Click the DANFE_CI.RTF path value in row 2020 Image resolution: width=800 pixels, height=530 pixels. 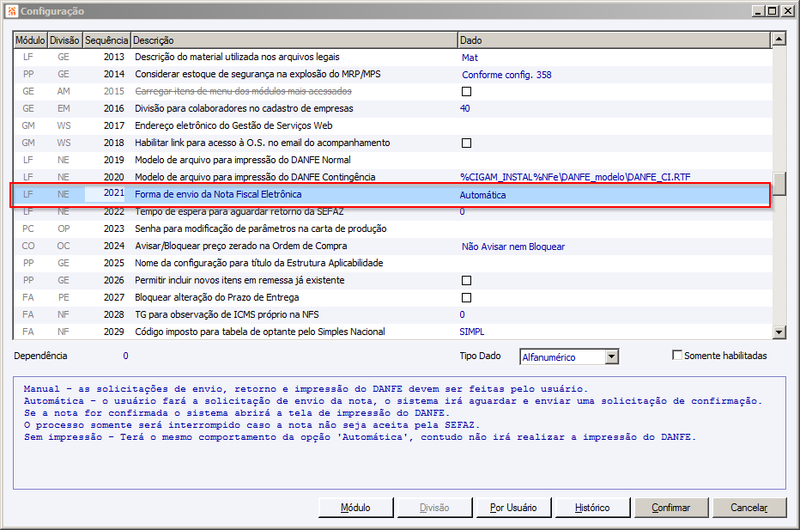(x=575, y=177)
